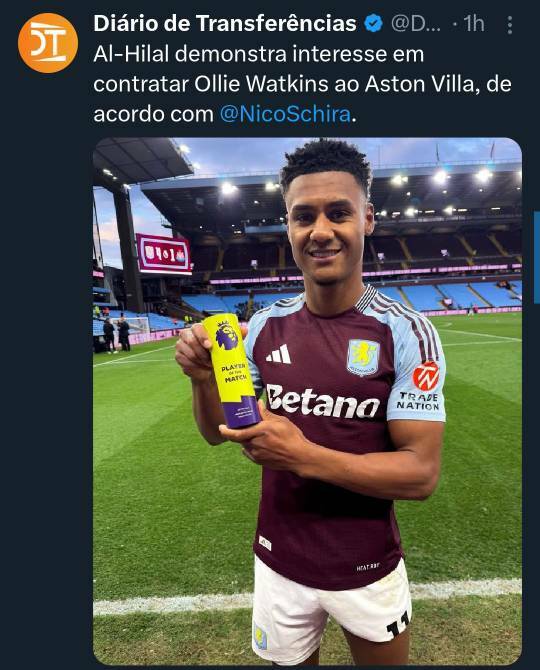
Task: Open the tweet via the 1h timestamp
Action: coord(474,24)
